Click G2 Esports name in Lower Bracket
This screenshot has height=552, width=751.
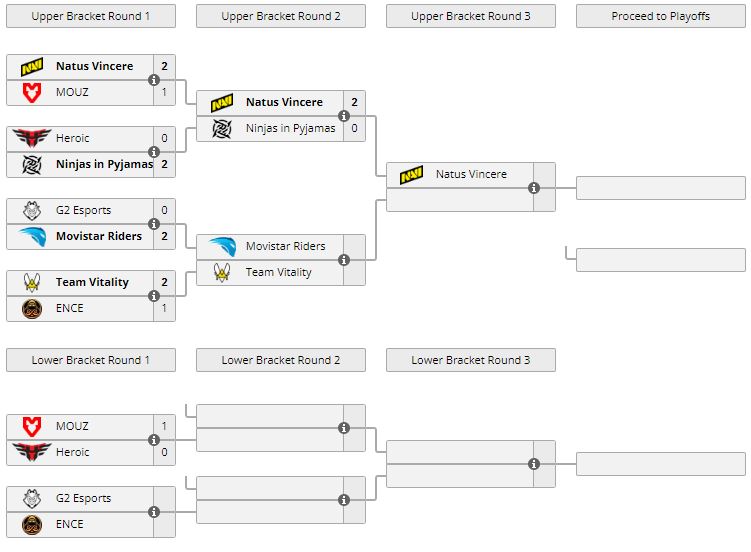(x=83, y=499)
